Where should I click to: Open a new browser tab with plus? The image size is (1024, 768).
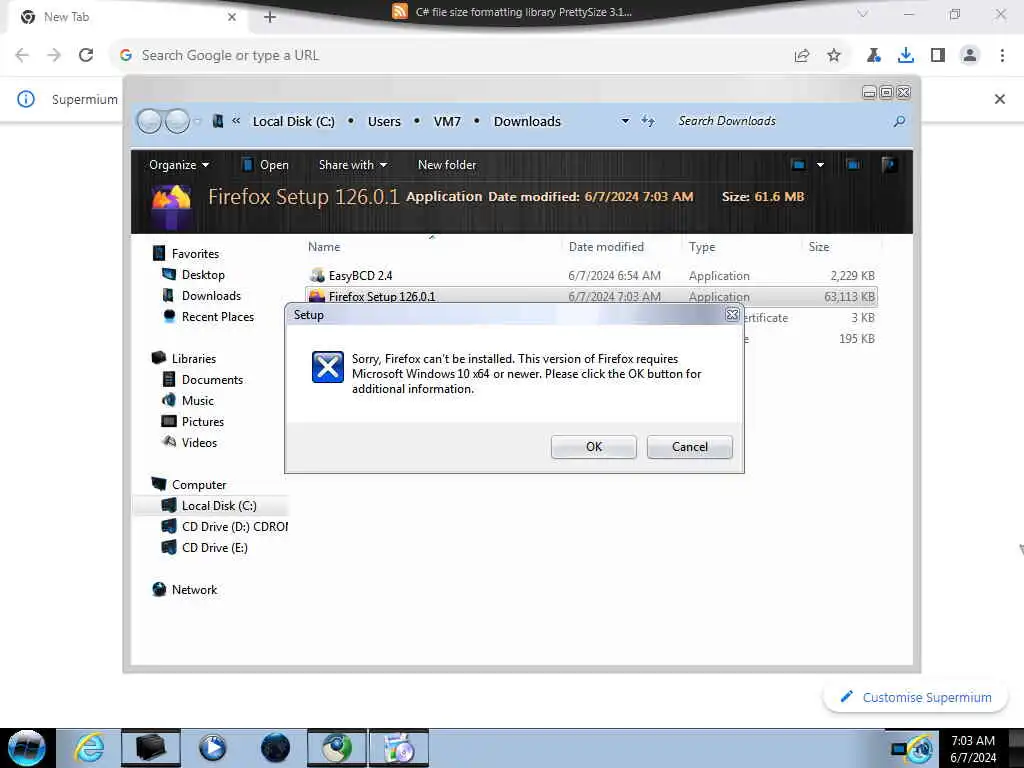[270, 17]
